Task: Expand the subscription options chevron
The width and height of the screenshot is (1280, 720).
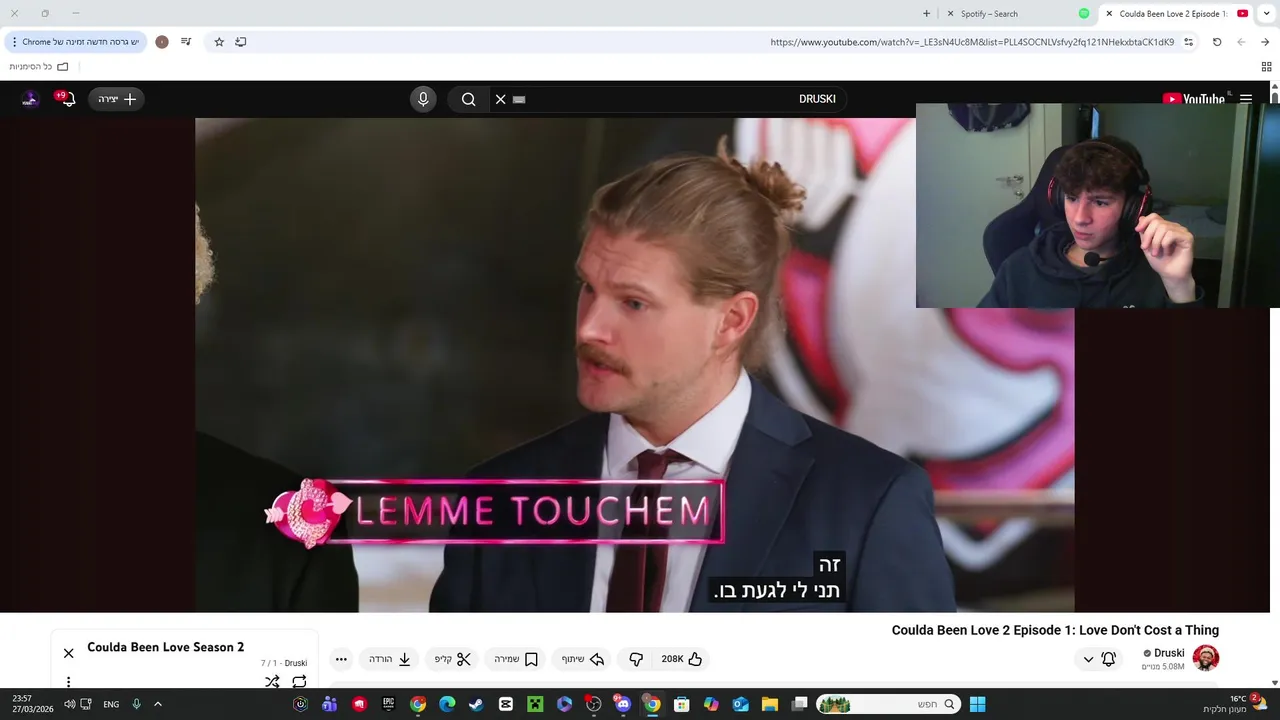Action: click(x=1088, y=659)
